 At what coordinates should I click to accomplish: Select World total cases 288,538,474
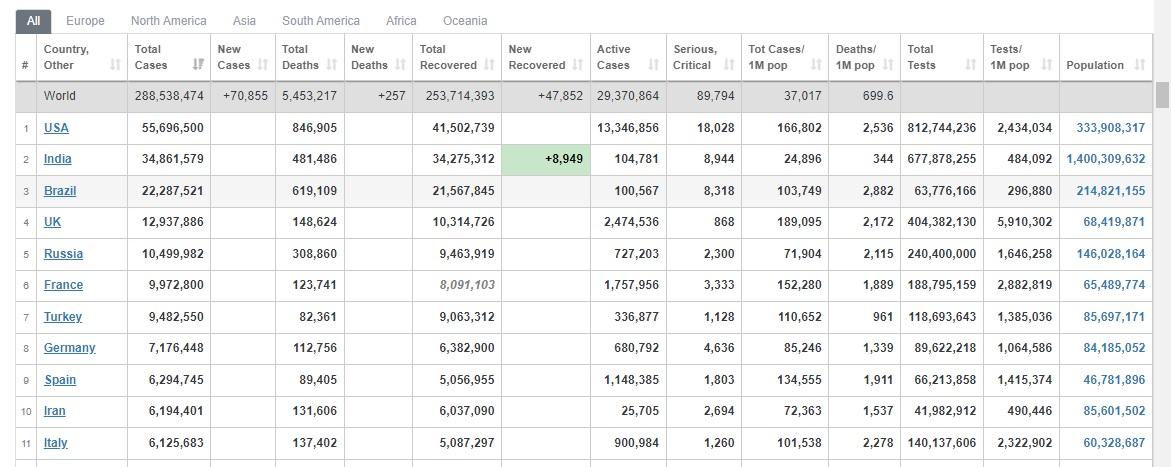click(170, 96)
